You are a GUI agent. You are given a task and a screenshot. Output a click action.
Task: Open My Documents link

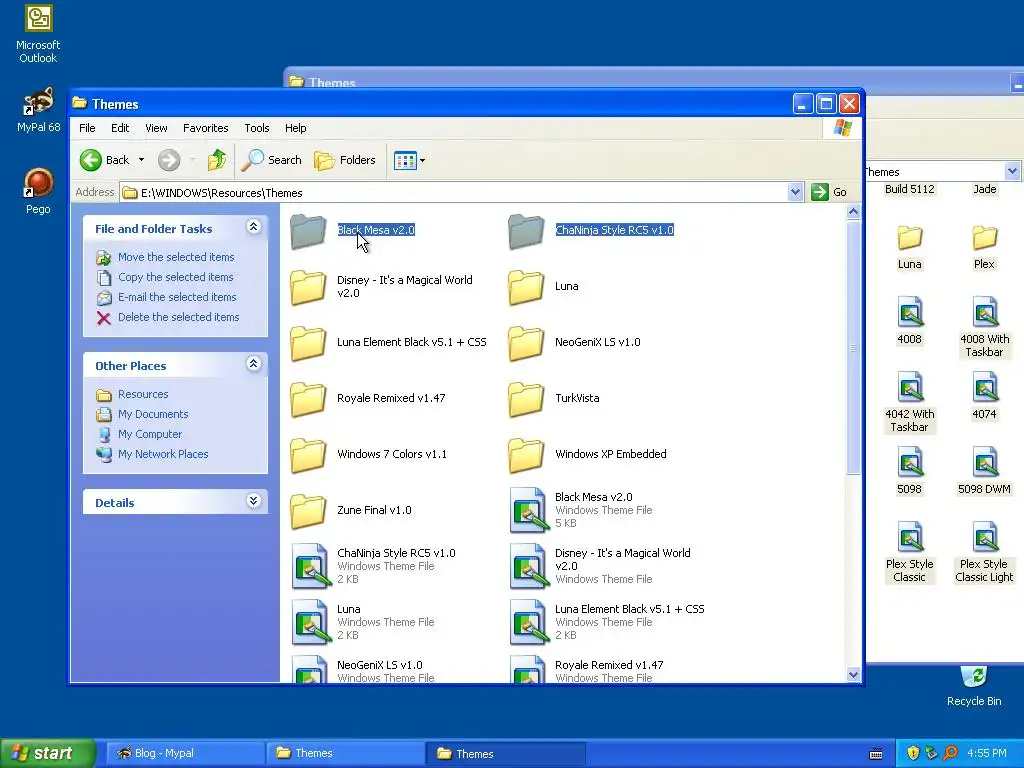[x=153, y=414]
